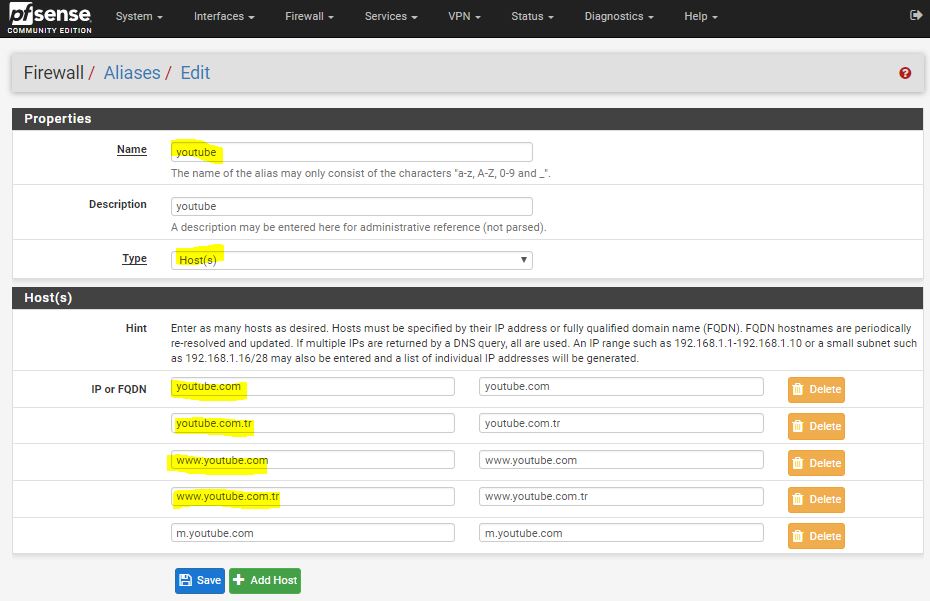Add a new host row
This screenshot has height=601, width=930.
(264, 580)
